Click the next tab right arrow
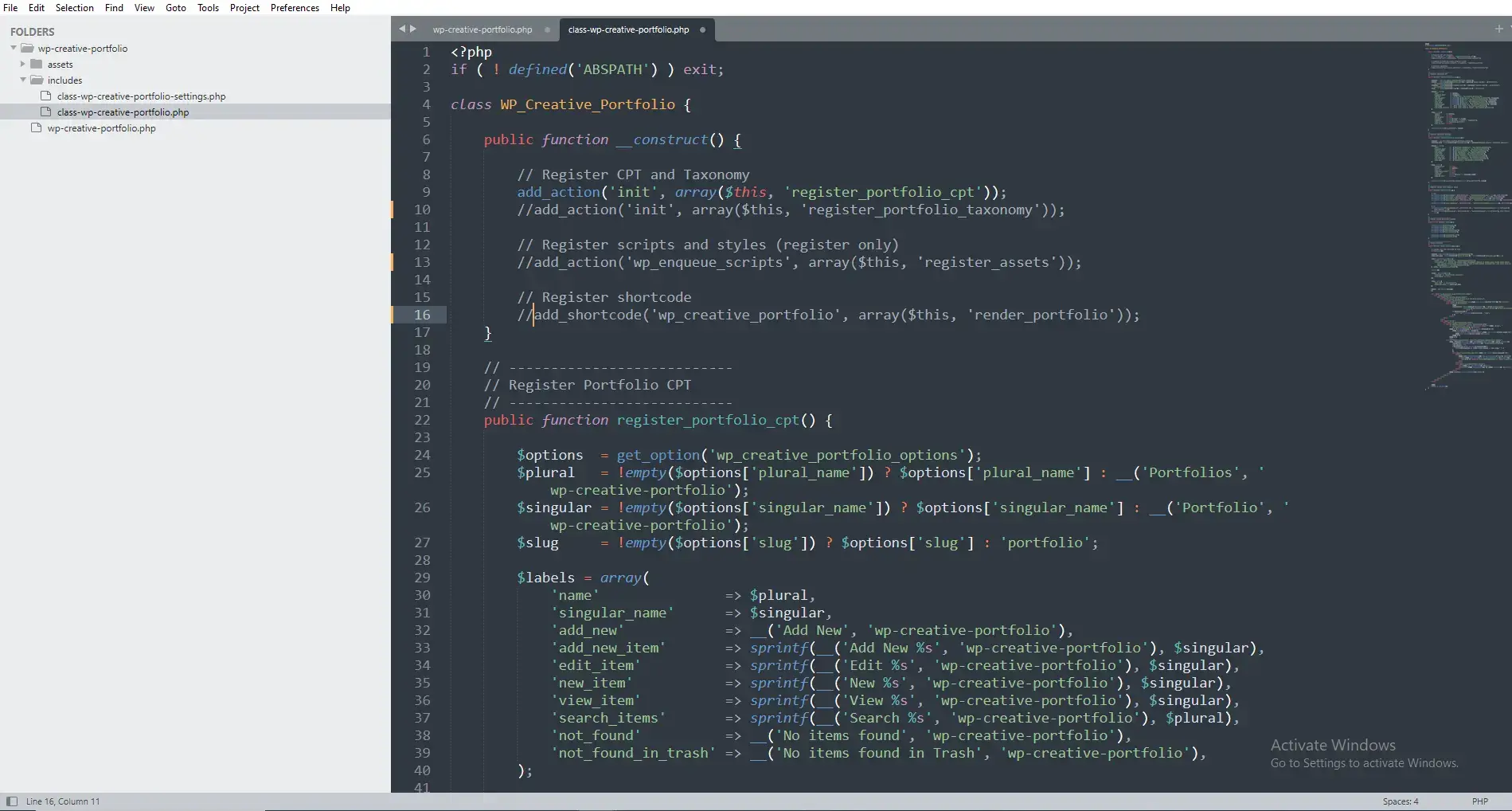The image size is (1512, 811). pos(413,29)
